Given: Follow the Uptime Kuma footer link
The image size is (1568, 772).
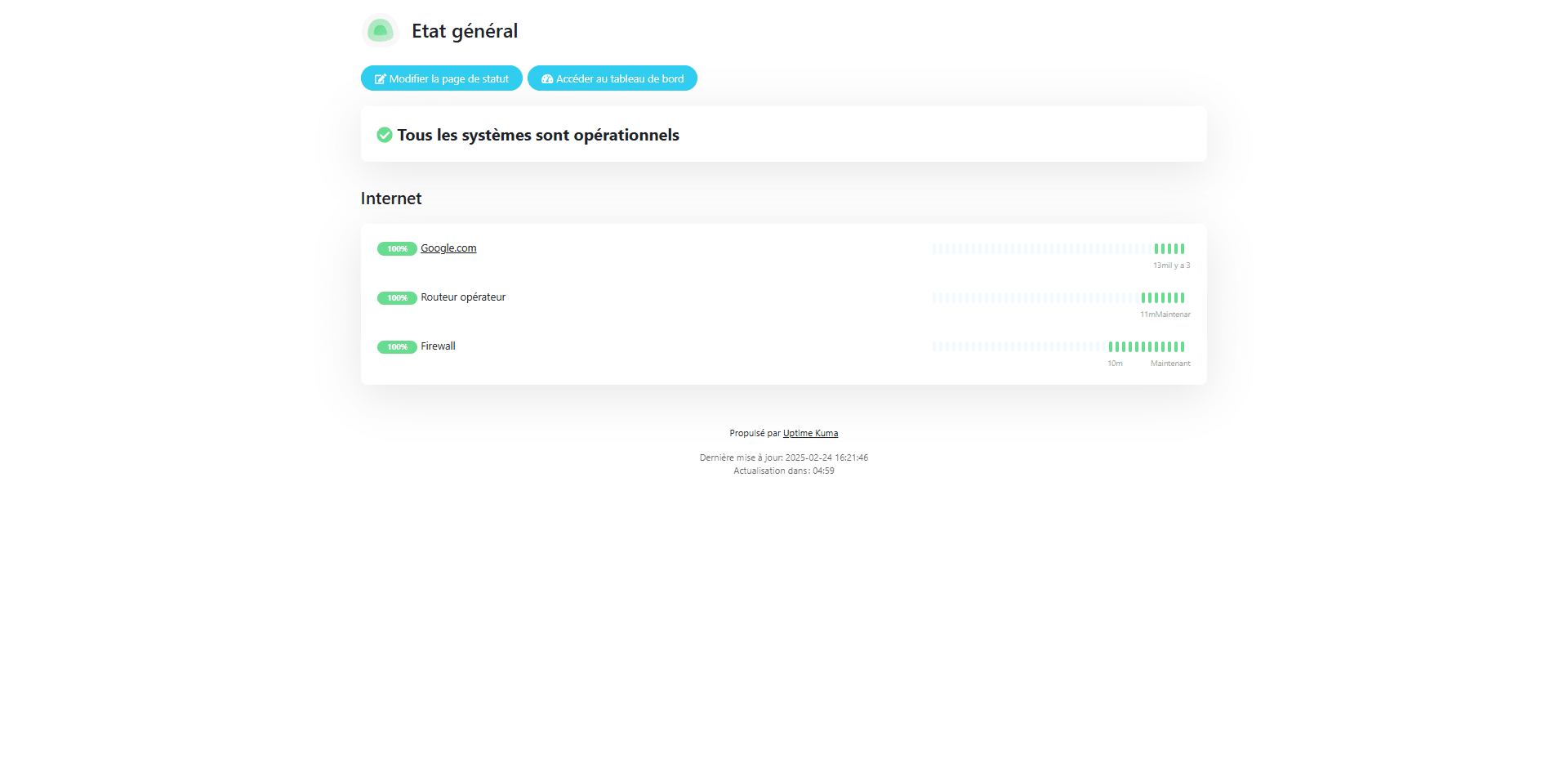Looking at the screenshot, I should click(x=810, y=433).
